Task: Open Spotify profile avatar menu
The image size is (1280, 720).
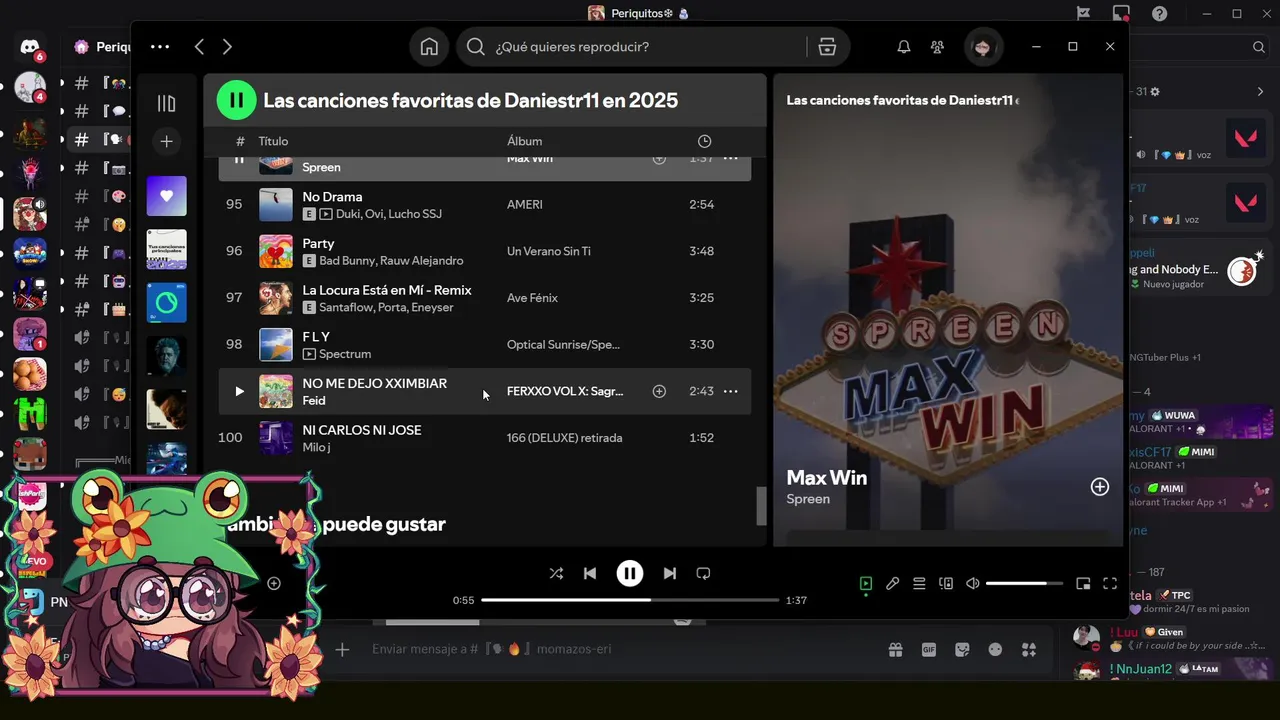Action: [x=982, y=47]
